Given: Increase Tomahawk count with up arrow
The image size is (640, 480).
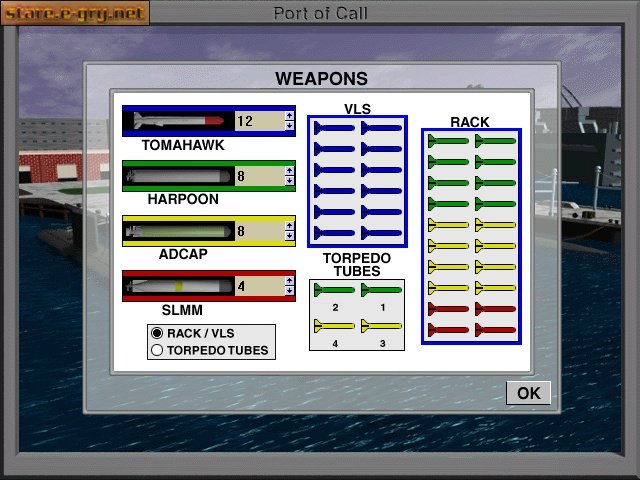Looking at the screenshot, I should pyautogui.click(x=289, y=116).
